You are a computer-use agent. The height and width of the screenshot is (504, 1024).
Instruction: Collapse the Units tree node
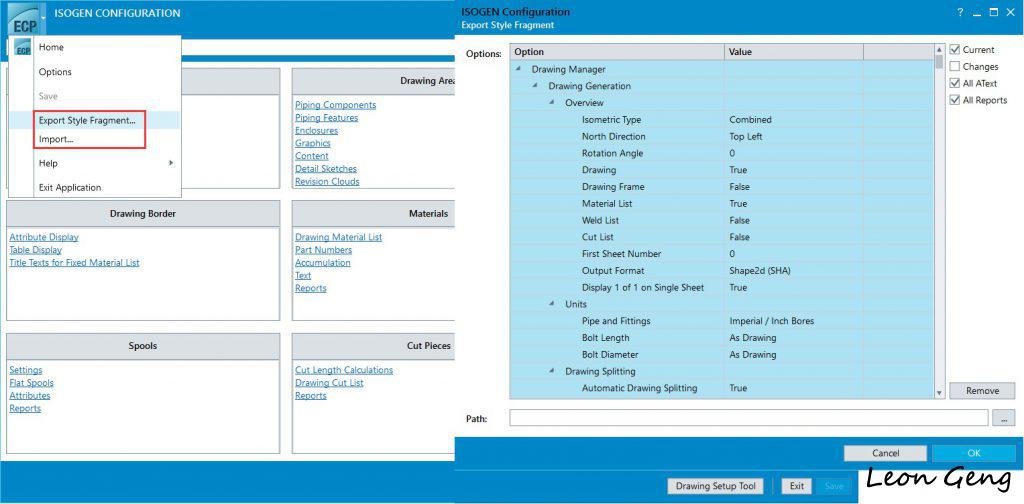(x=552, y=304)
